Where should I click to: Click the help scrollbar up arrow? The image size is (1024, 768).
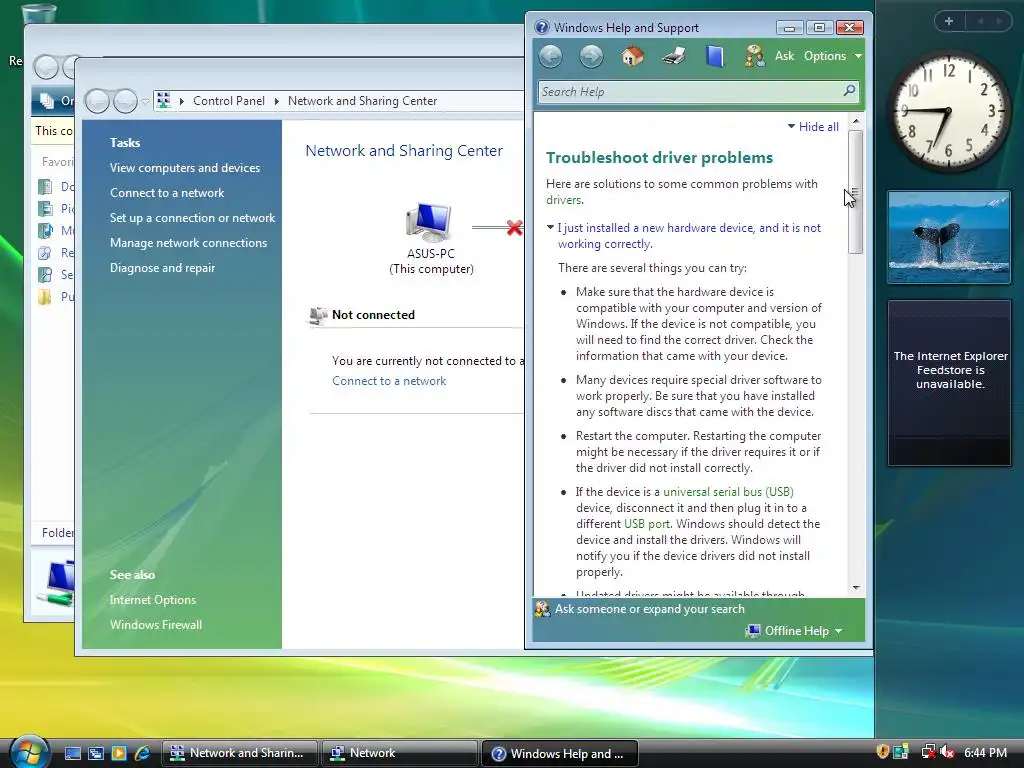[x=856, y=121]
